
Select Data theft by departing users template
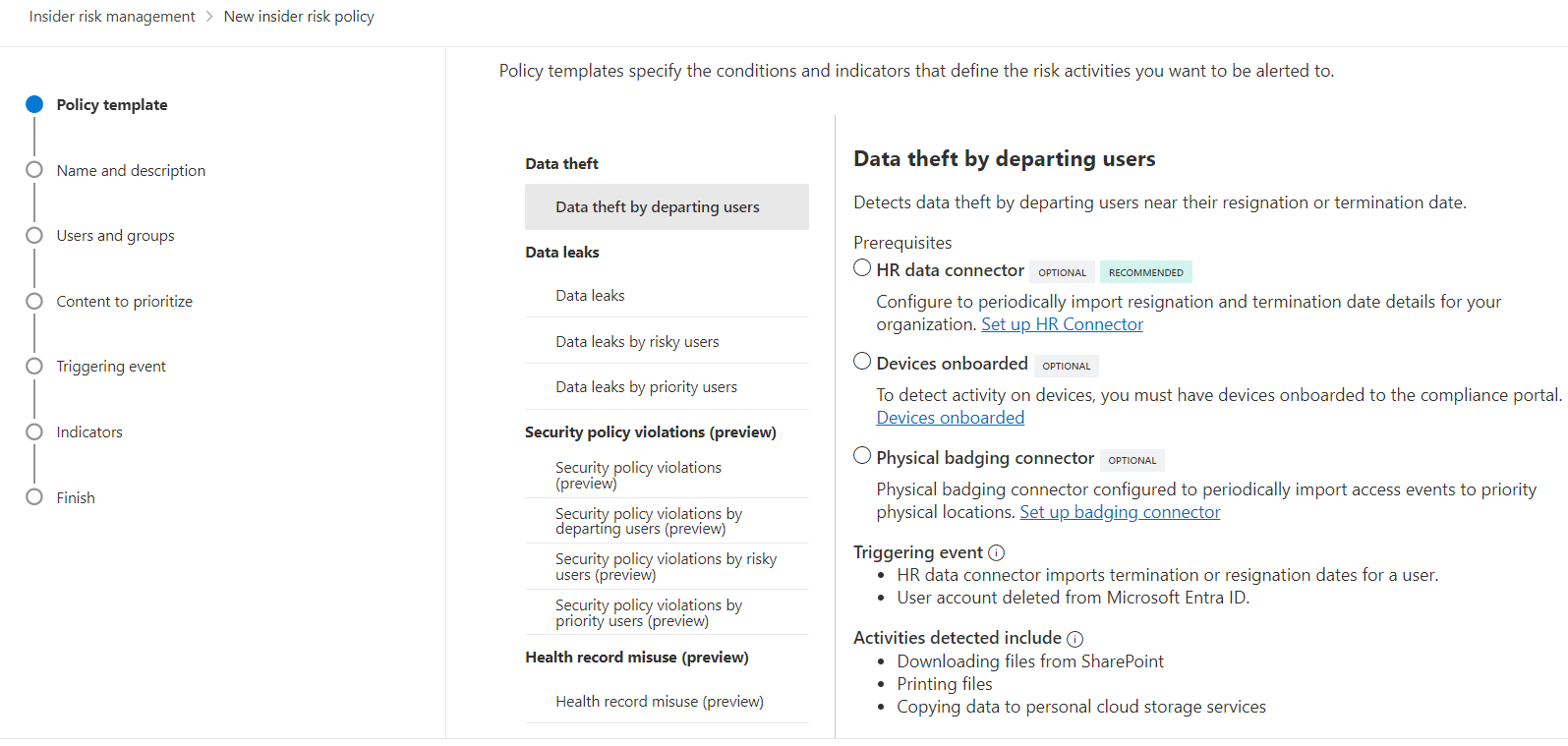click(x=657, y=207)
